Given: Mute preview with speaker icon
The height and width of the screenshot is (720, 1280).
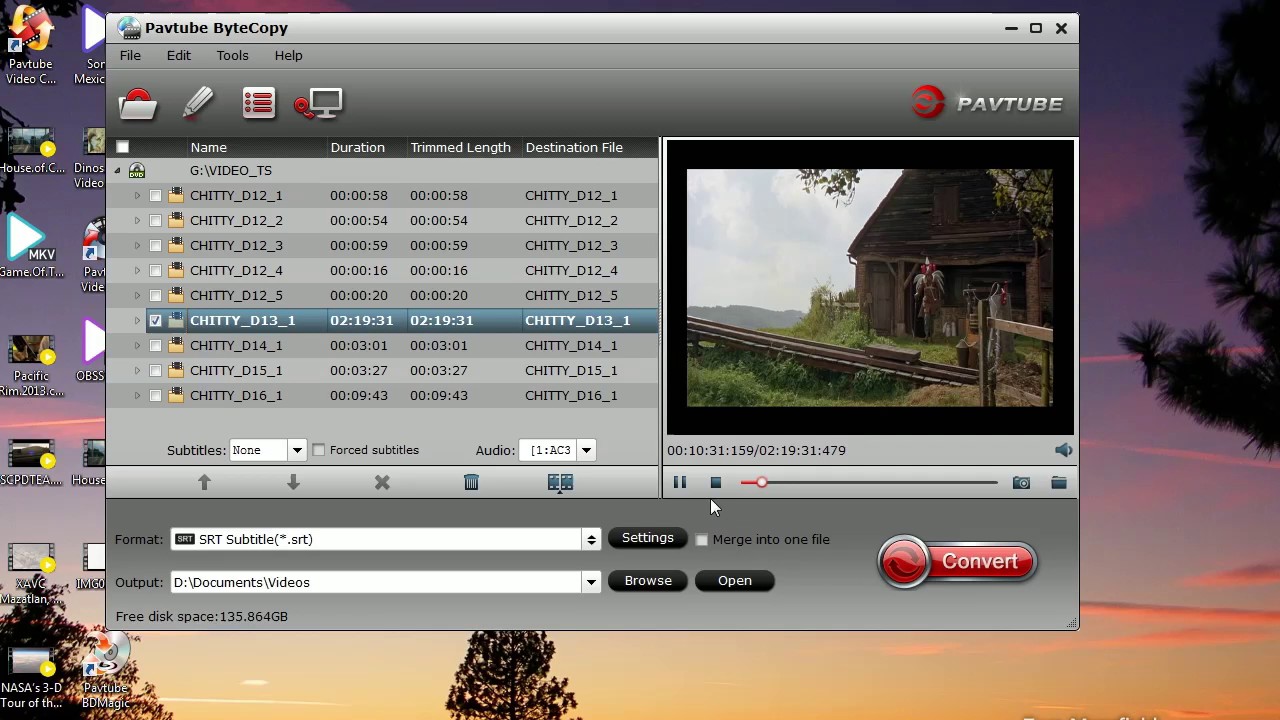Looking at the screenshot, I should (x=1063, y=450).
